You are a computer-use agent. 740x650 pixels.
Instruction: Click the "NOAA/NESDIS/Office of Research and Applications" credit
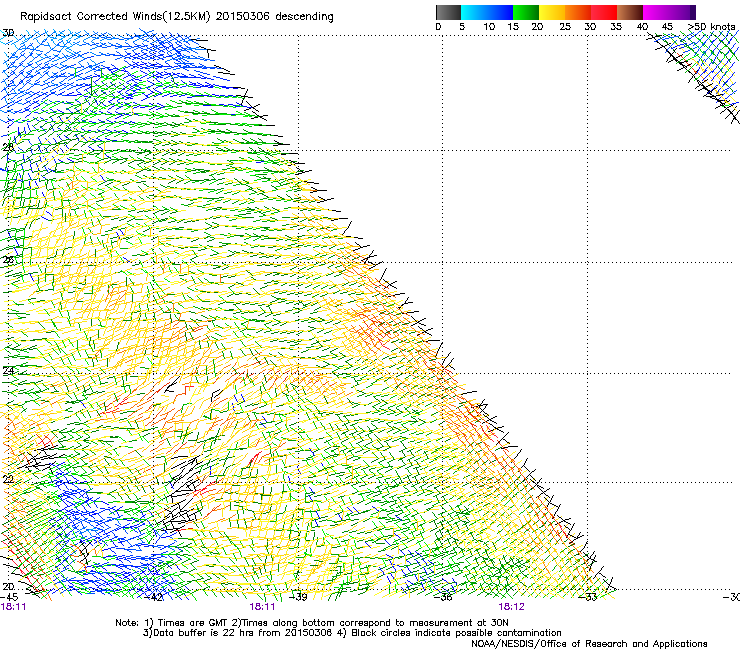589,644
